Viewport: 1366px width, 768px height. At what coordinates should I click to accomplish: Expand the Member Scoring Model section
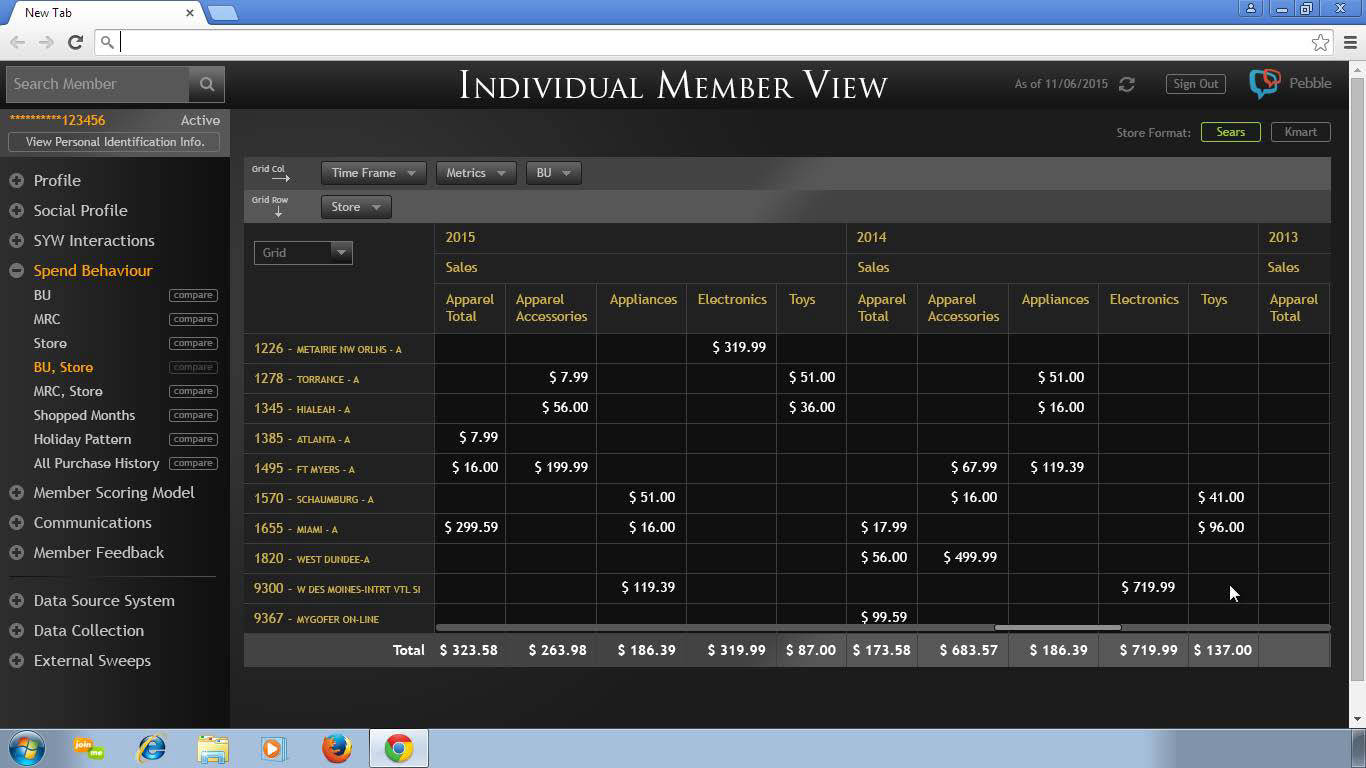pyautogui.click(x=17, y=493)
